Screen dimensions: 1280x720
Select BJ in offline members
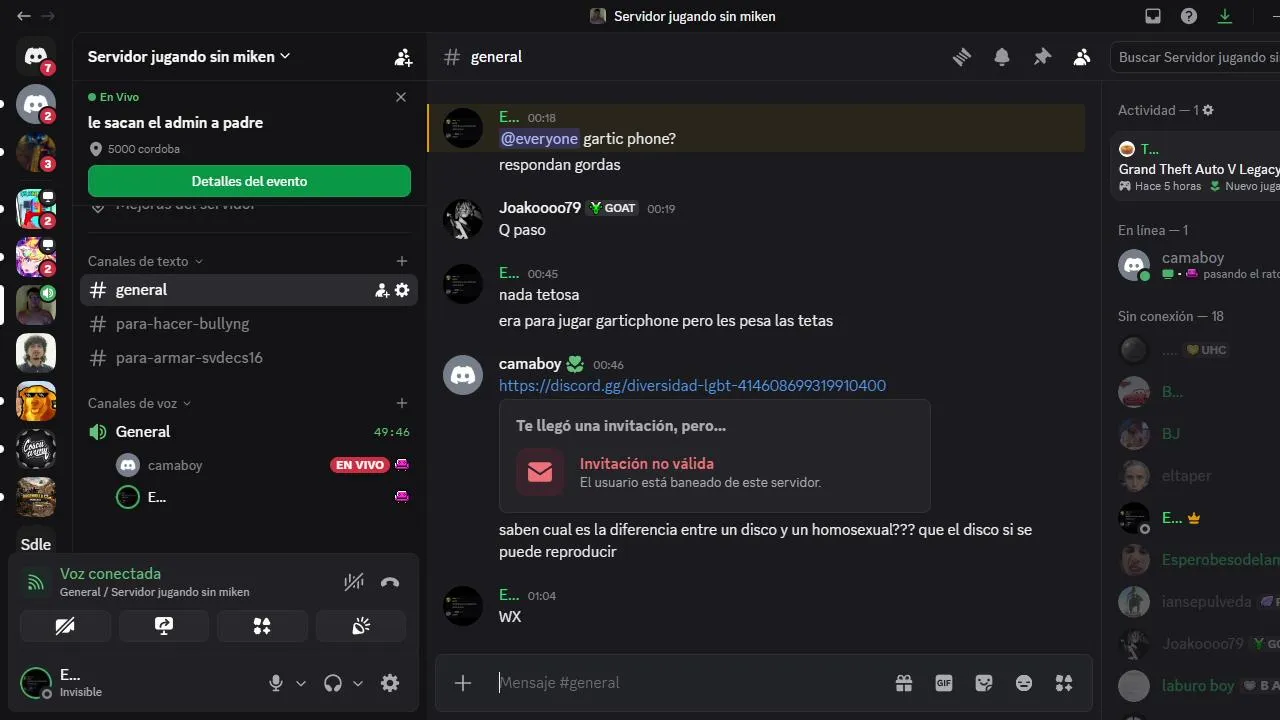tap(1195, 434)
